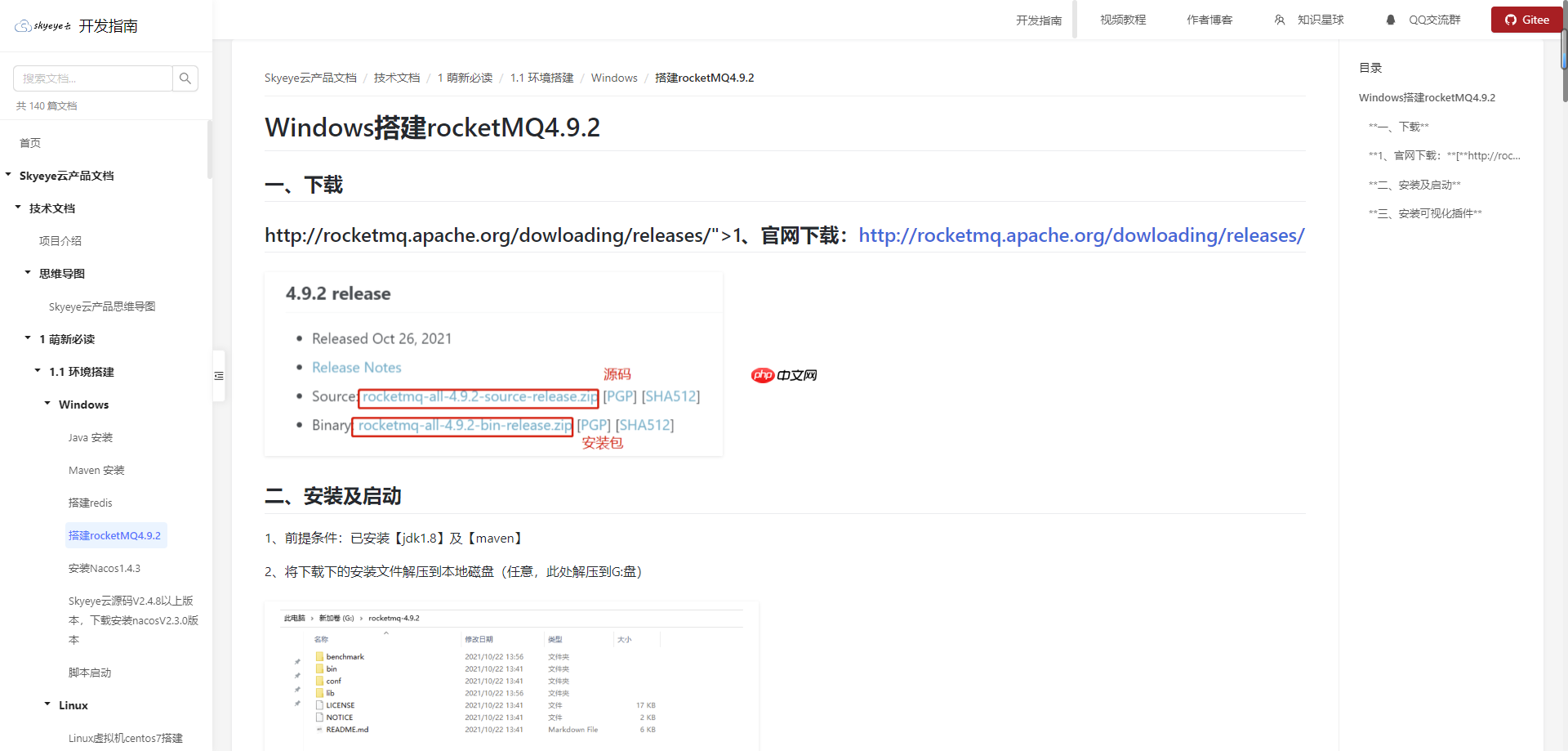Image resolution: width=1568 pixels, height=751 pixels.
Task: Collapse the 技术文档 section
Action: [x=17, y=208]
